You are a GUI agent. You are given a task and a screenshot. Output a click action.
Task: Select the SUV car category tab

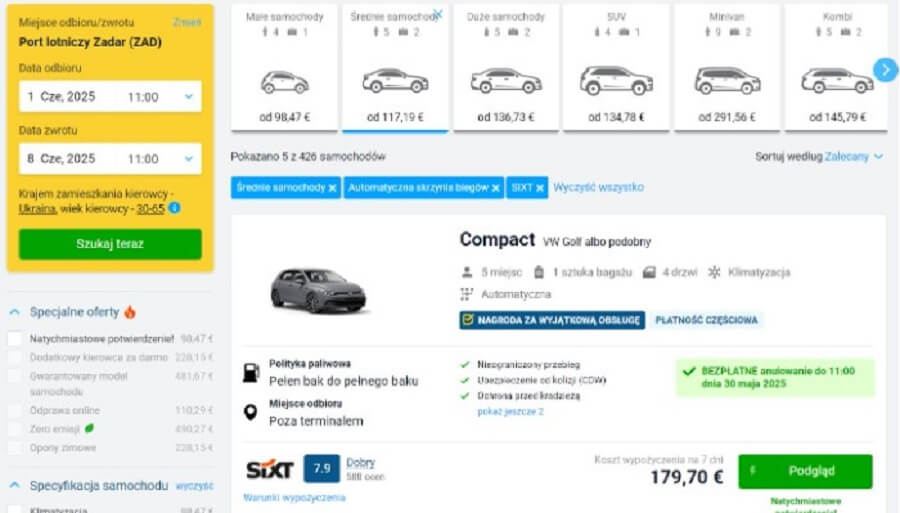coord(615,68)
